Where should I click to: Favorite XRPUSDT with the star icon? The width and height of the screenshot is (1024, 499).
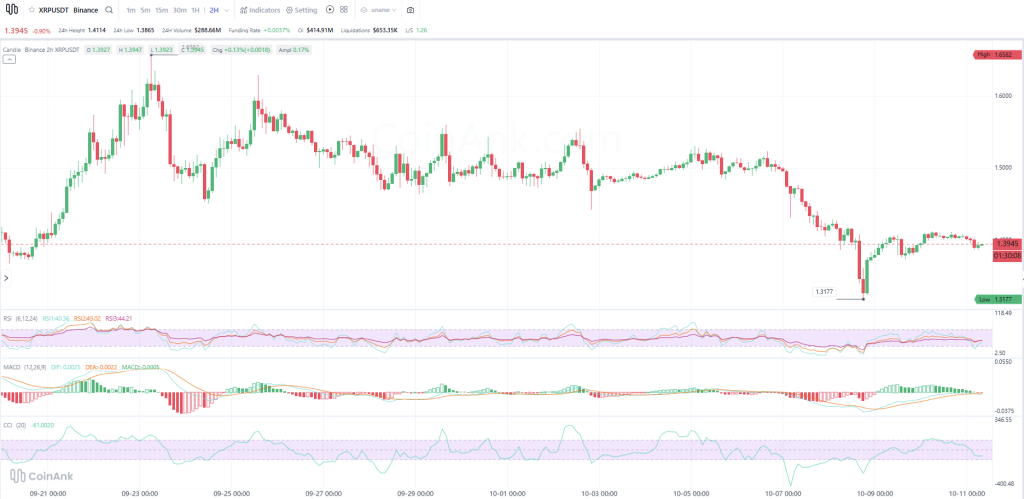point(31,10)
